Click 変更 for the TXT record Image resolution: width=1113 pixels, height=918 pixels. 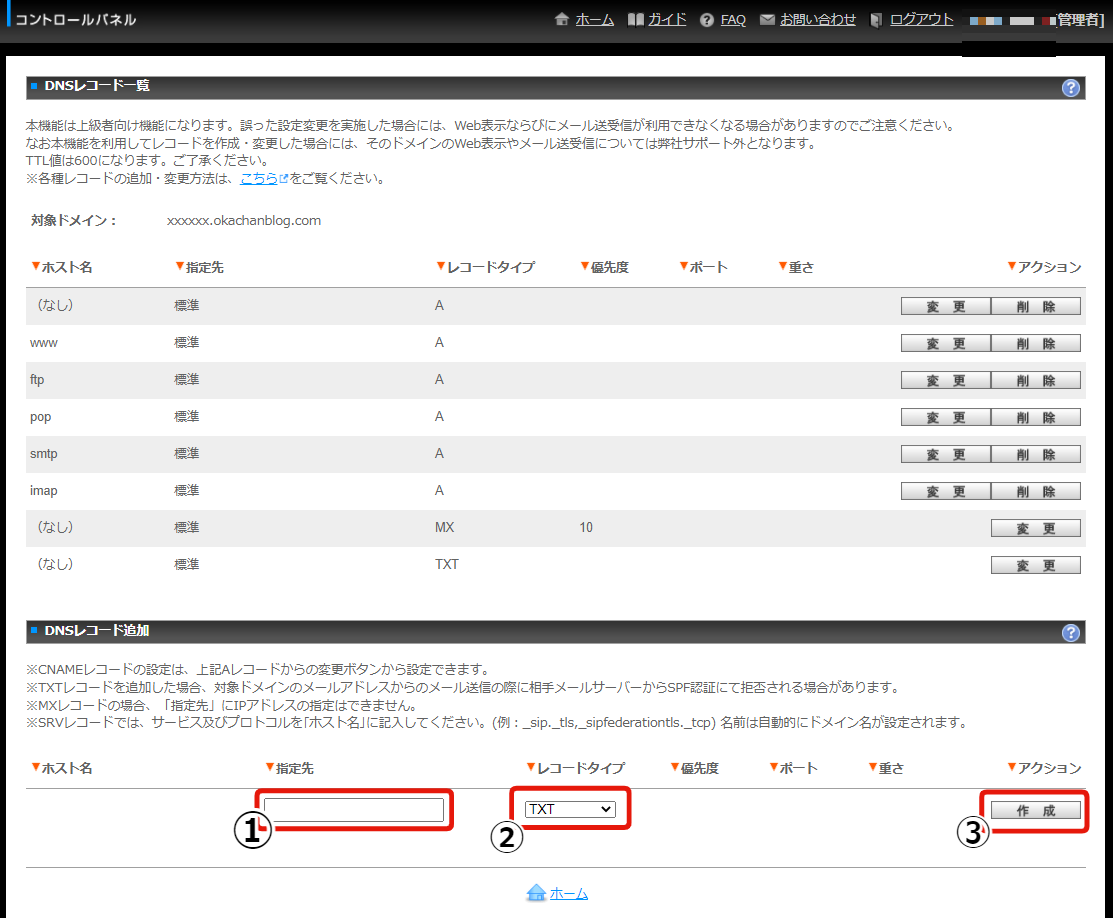(x=1035, y=565)
